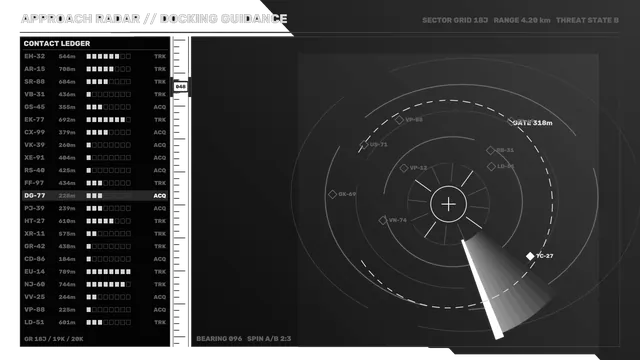
Task: Click the EU-14 signal strength bar
Action: coord(109,272)
